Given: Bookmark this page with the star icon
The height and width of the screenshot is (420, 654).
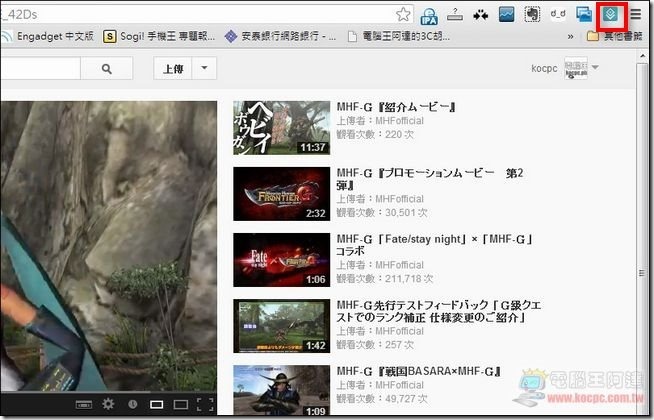Looking at the screenshot, I should pyautogui.click(x=402, y=14).
